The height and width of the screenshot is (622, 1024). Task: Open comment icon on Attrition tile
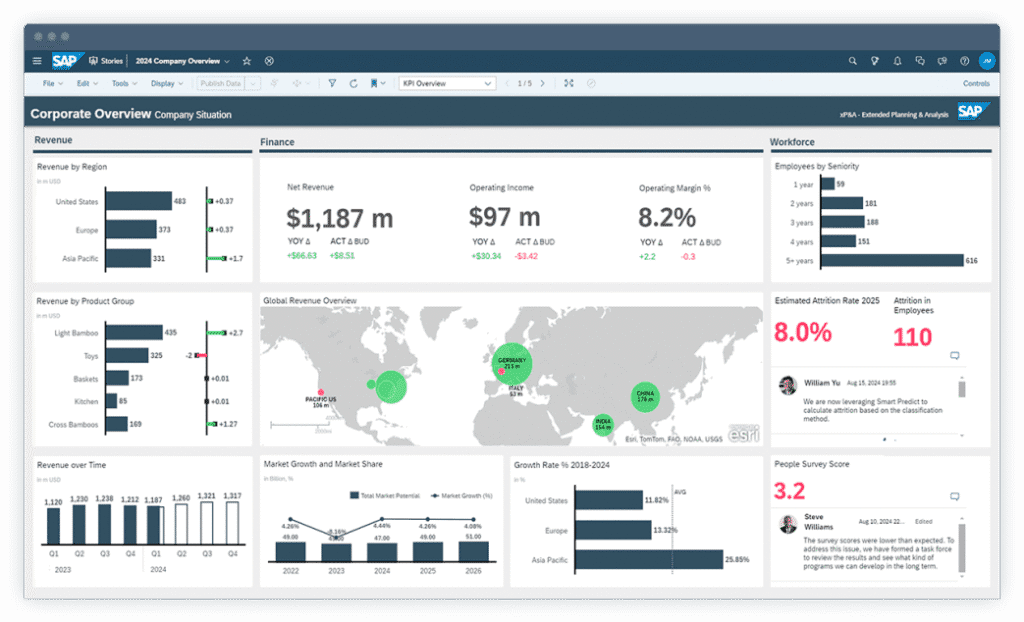(x=954, y=355)
